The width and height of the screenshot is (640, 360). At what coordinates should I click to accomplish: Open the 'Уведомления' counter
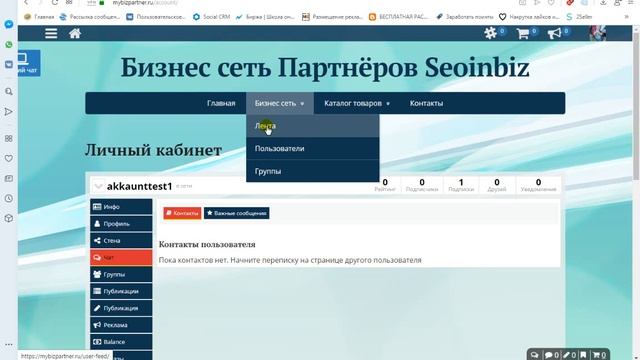coord(538,185)
